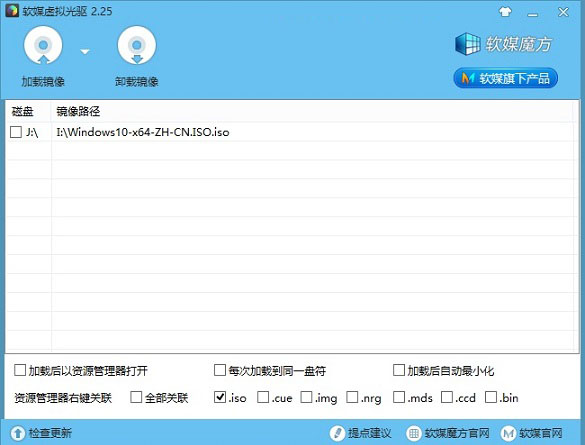This screenshot has width=585, height=445.
Task: Open the skin t-shirt icon in the title bar
Action: (505, 12)
